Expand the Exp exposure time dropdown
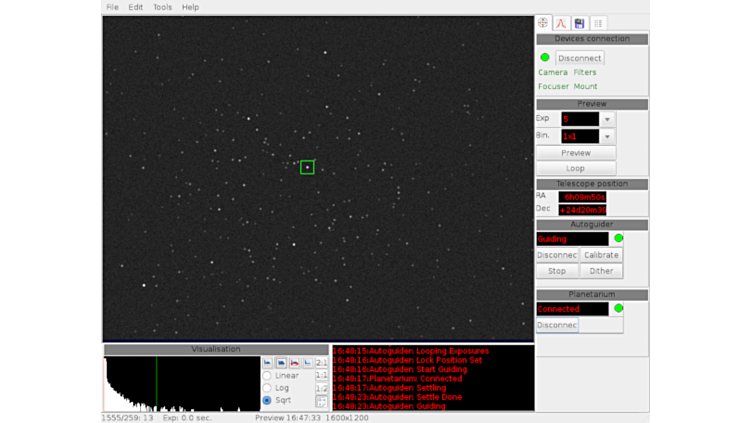The width and height of the screenshot is (752, 423). 607,119
